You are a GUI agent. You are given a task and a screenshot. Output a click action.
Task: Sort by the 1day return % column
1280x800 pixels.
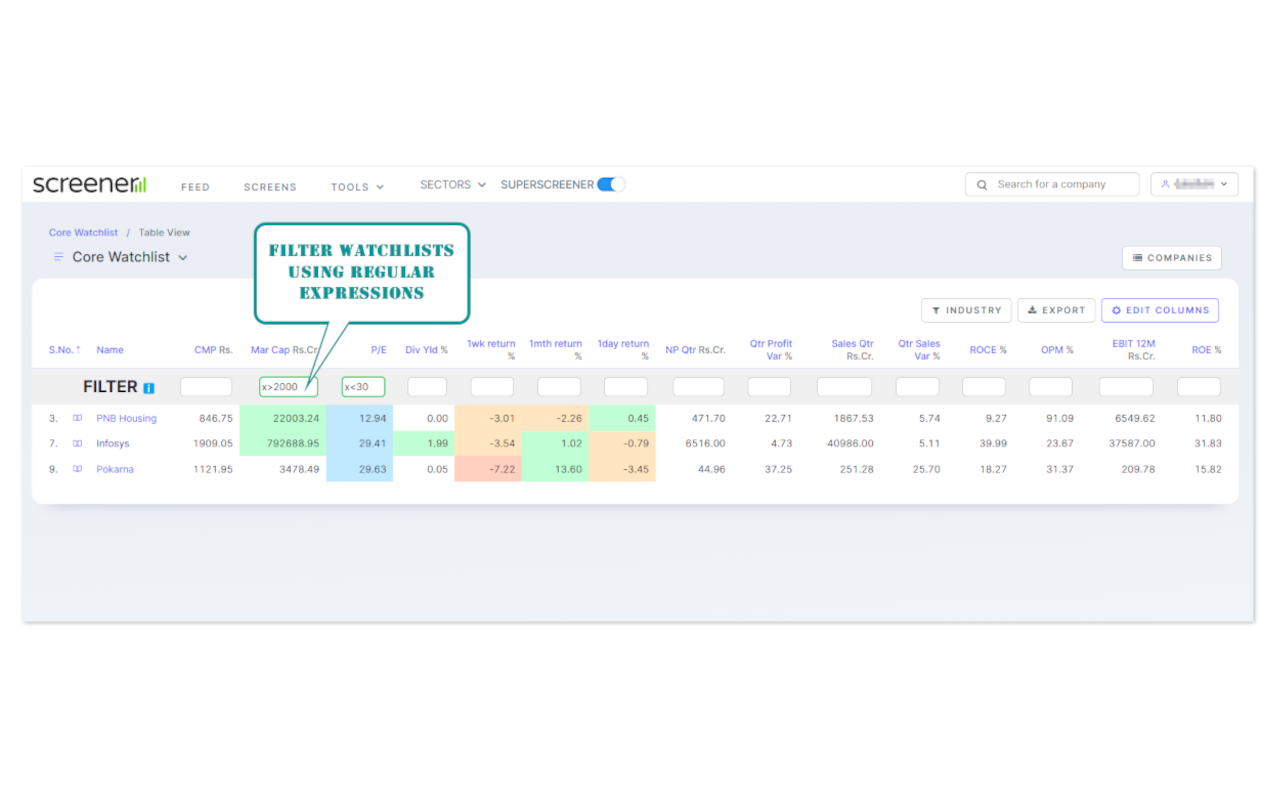tap(623, 350)
